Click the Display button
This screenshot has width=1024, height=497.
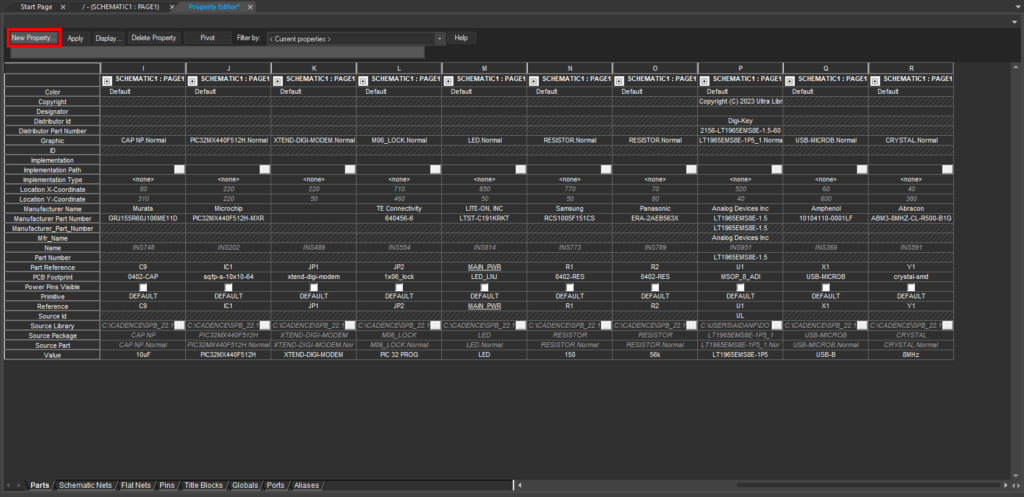[108, 38]
